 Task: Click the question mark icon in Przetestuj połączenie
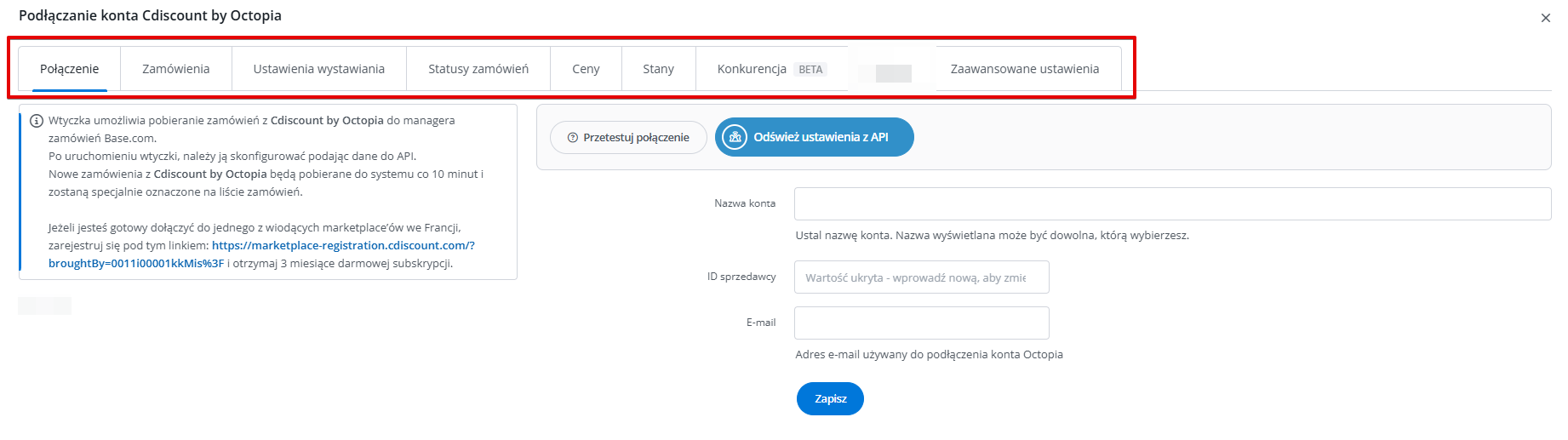[572, 138]
